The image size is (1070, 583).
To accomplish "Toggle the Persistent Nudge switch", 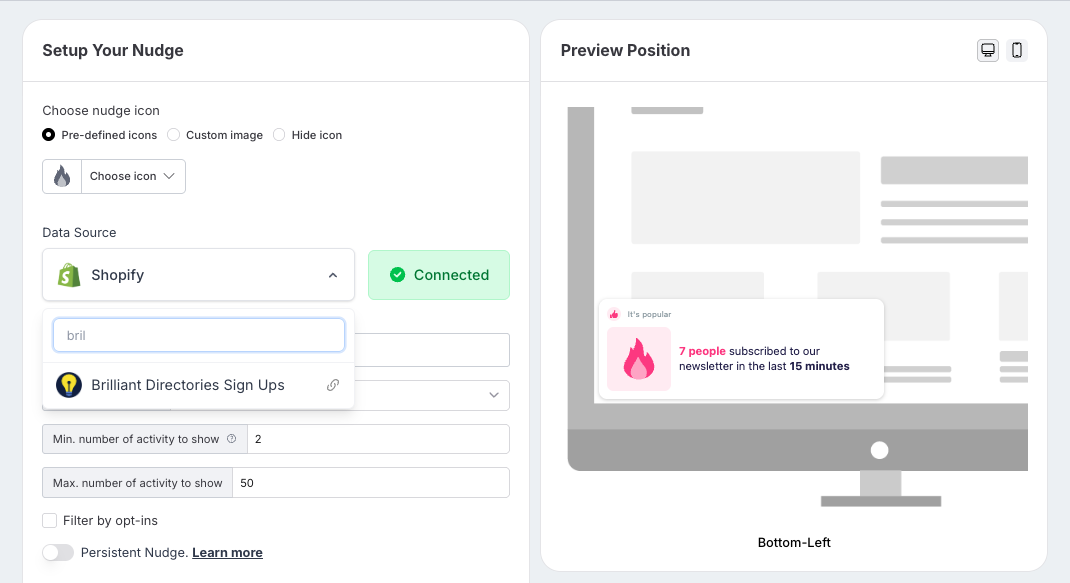I will 58,552.
